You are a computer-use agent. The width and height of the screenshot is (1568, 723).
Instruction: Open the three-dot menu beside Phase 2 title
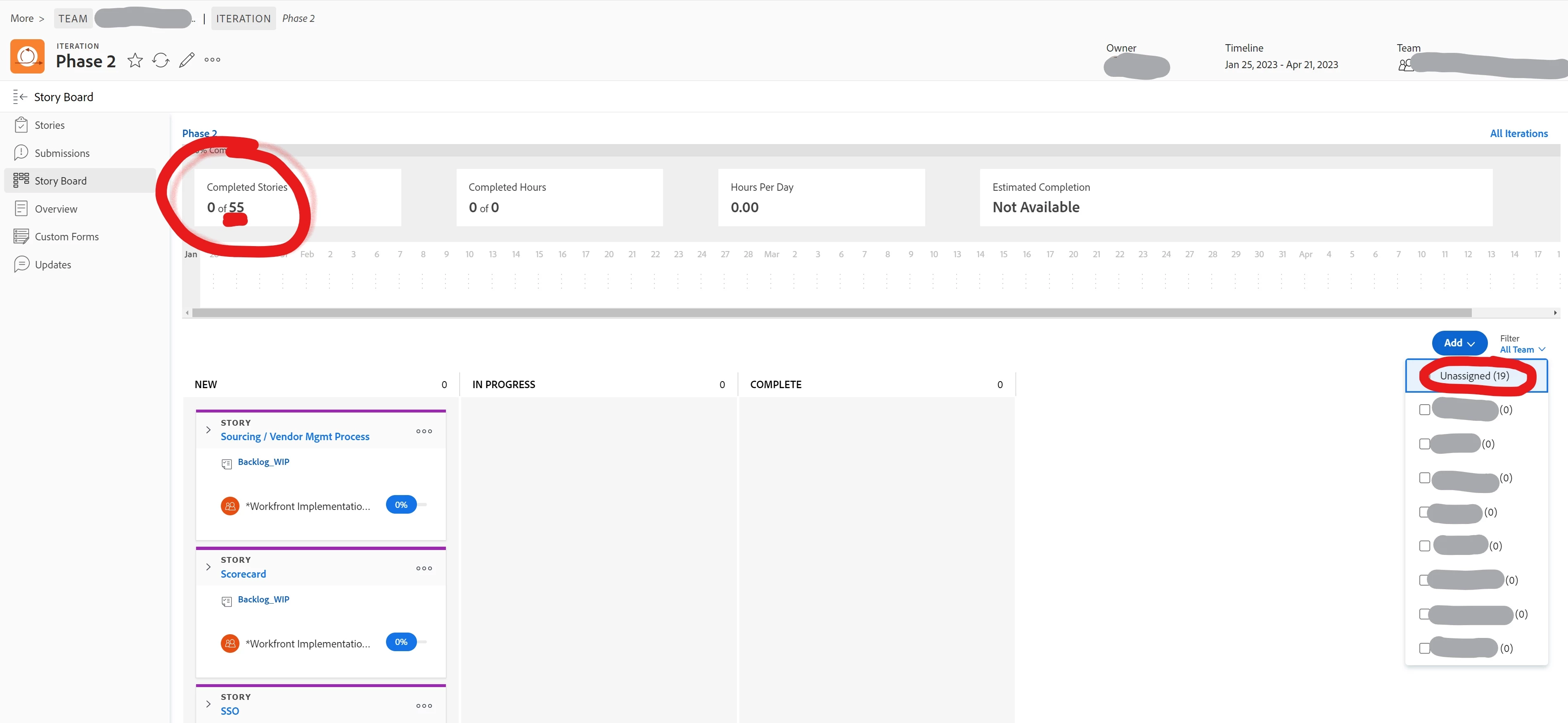point(213,59)
